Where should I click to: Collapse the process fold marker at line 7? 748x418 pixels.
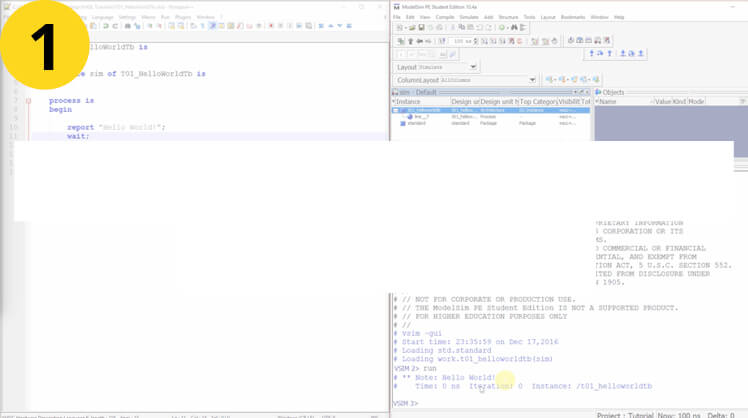pos(29,101)
